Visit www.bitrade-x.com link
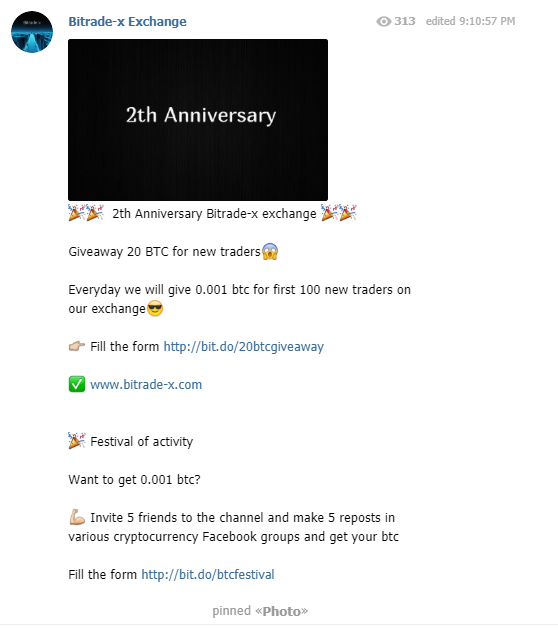 146,385
